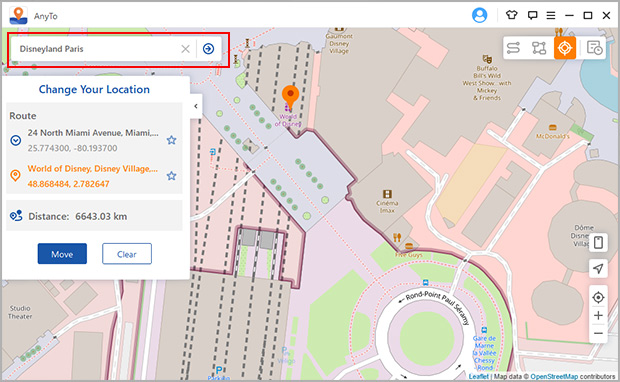This screenshot has height=382, width=620.
Task: Click the Miami start-point circle icon
Action: [15, 140]
